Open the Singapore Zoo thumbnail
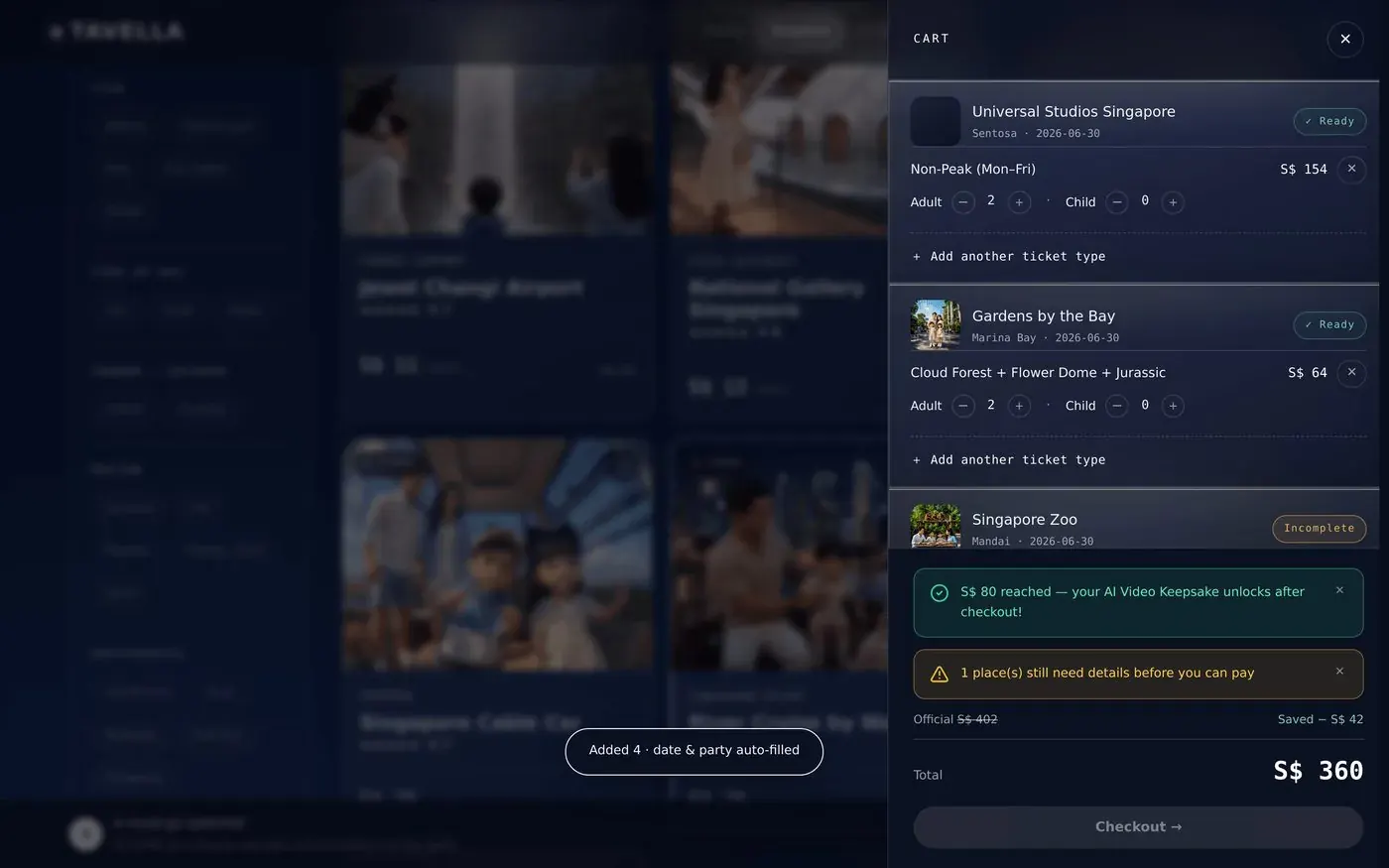1389x868 pixels. pyautogui.click(x=936, y=526)
